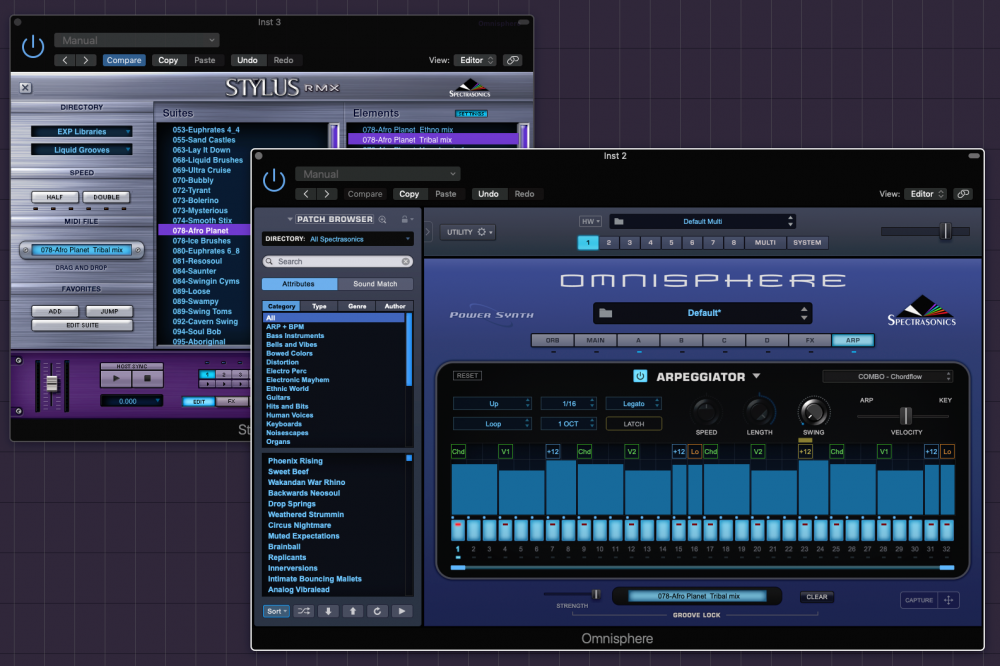The width and height of the screenshot is (1000, 666).
Task: Click Undo in the Inst 2 window
Action: (x=489, y=194)
